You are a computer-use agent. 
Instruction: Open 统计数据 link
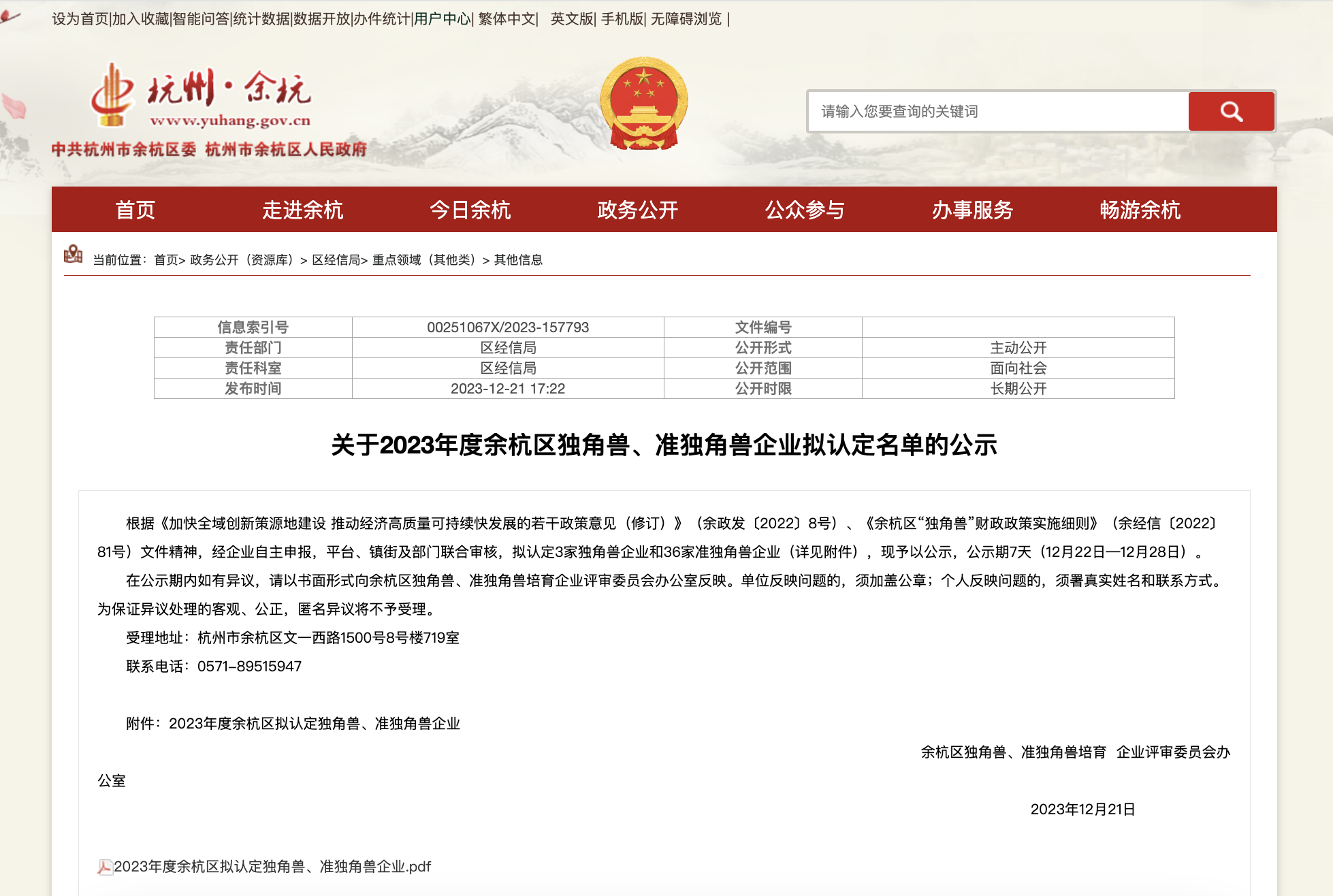tap(261, 19)
